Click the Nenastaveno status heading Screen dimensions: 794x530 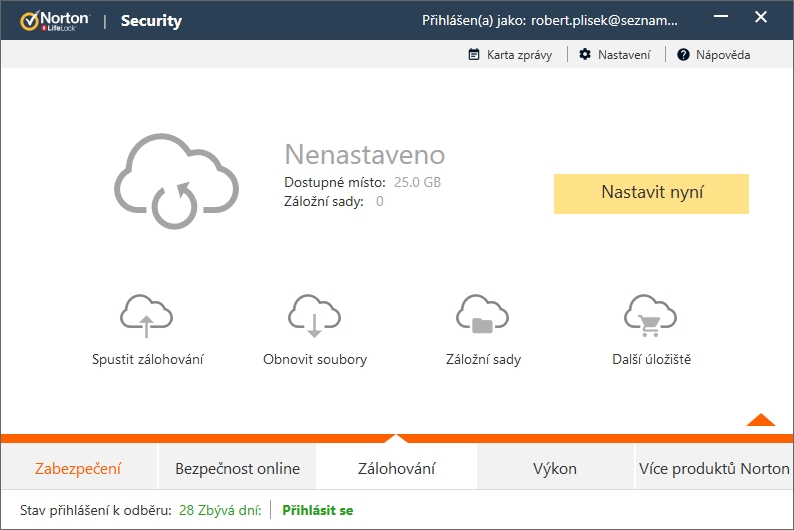pos(364,154)
